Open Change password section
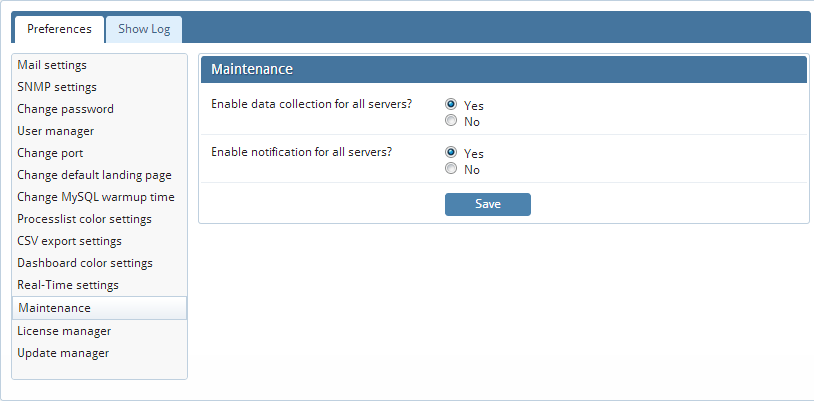 pyautogui.click(x=65, y=109)
